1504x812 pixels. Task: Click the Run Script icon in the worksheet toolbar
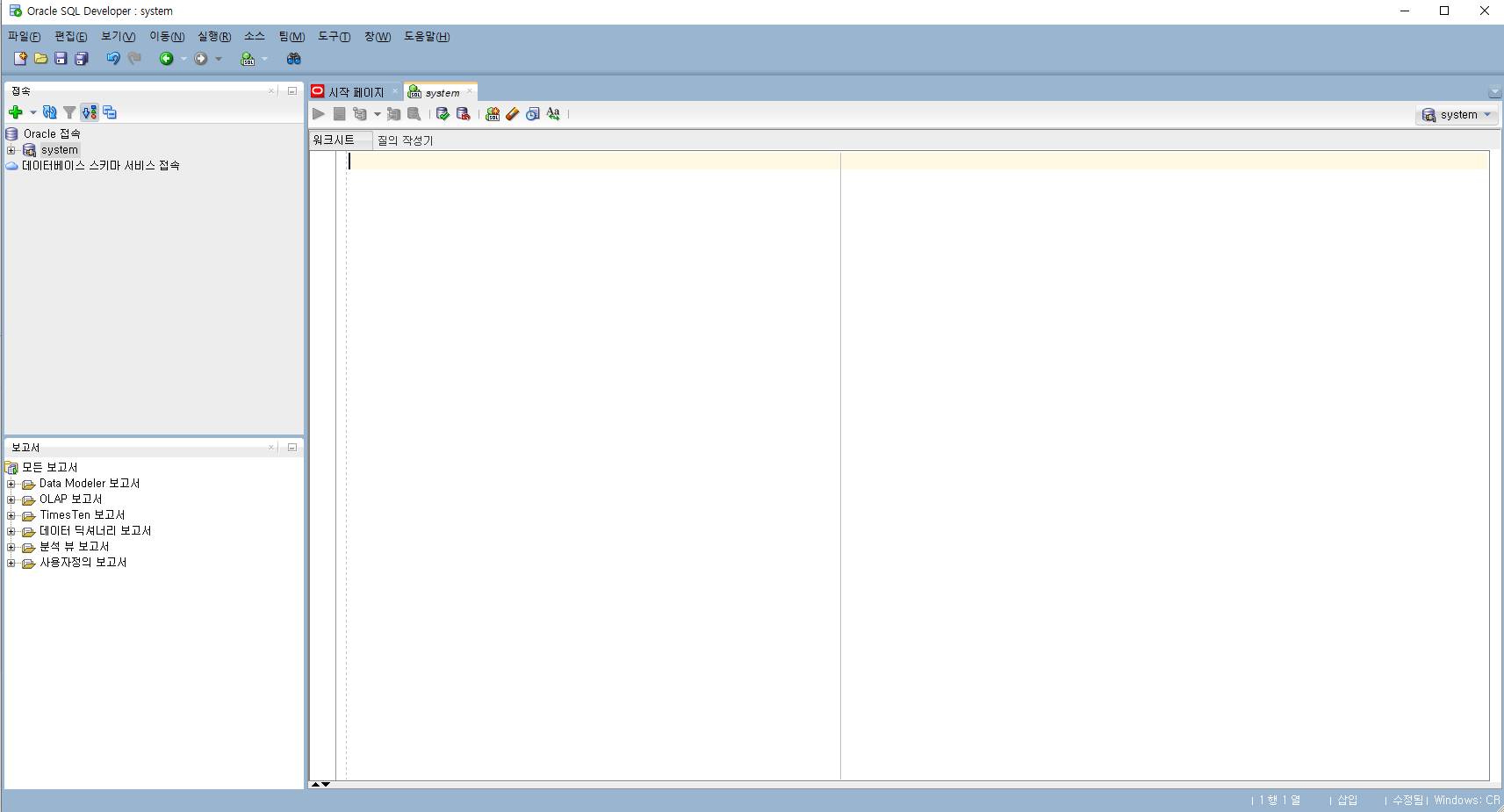[339, 114]
